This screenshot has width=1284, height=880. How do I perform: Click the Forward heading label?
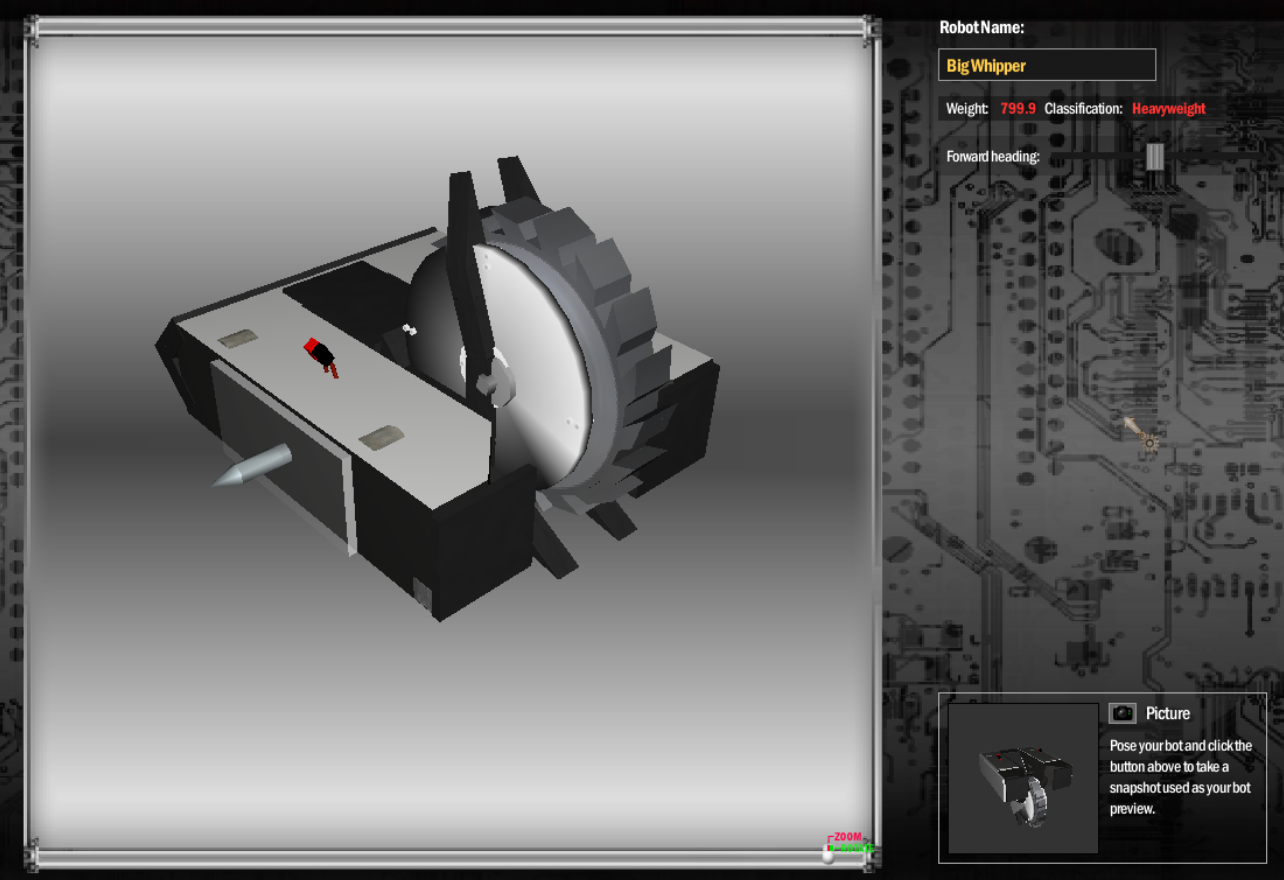click(x=992, y=157)
